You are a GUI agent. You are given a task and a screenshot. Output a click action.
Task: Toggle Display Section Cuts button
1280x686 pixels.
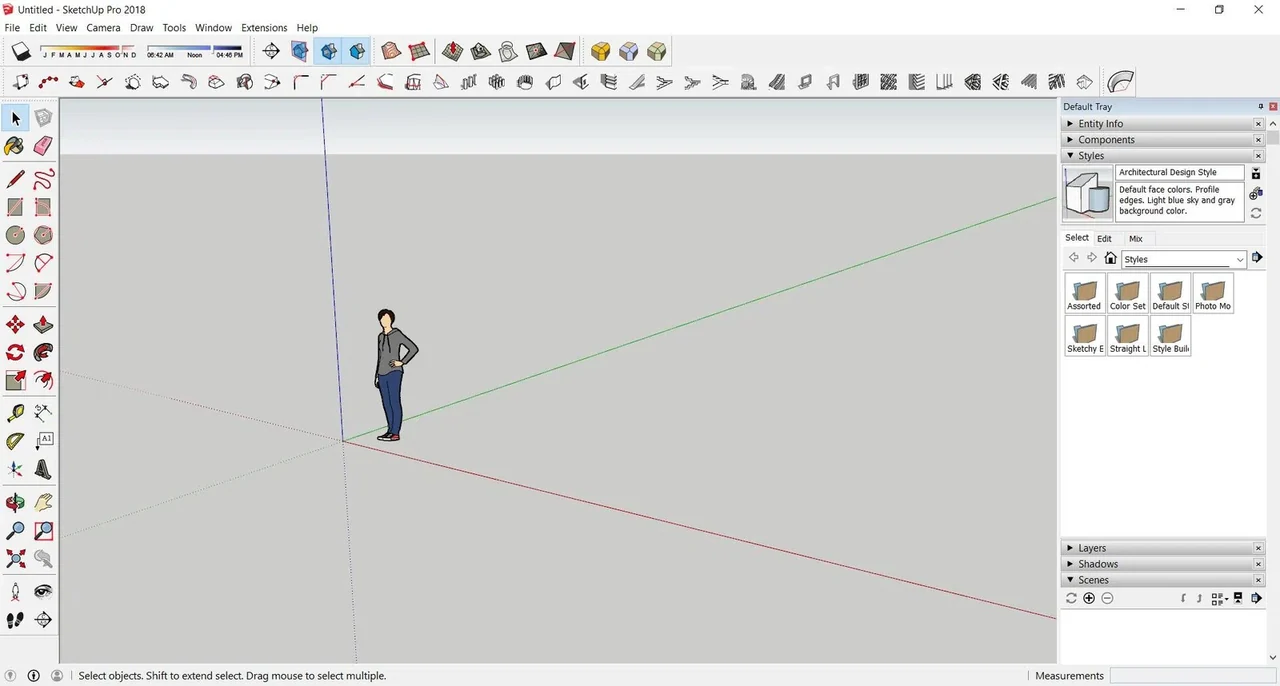[x=328, y=51]
